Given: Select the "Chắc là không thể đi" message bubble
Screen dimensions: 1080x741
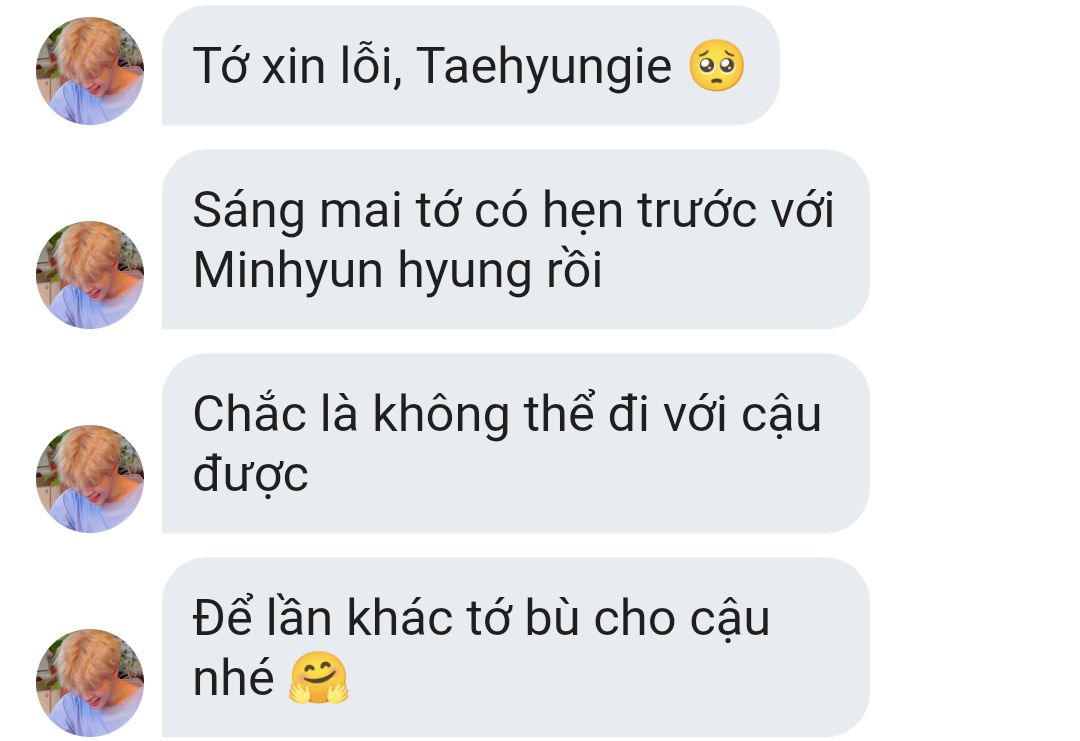Looking at the screenshot, I should 515,443.
